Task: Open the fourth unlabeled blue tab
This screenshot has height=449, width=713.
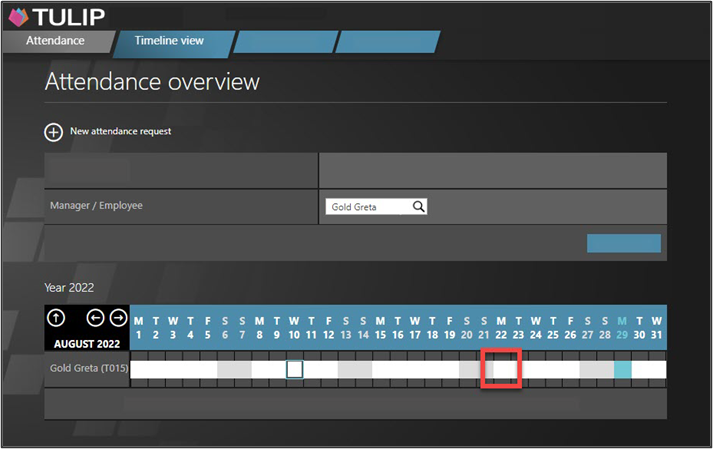Action: tap(387, 41)
